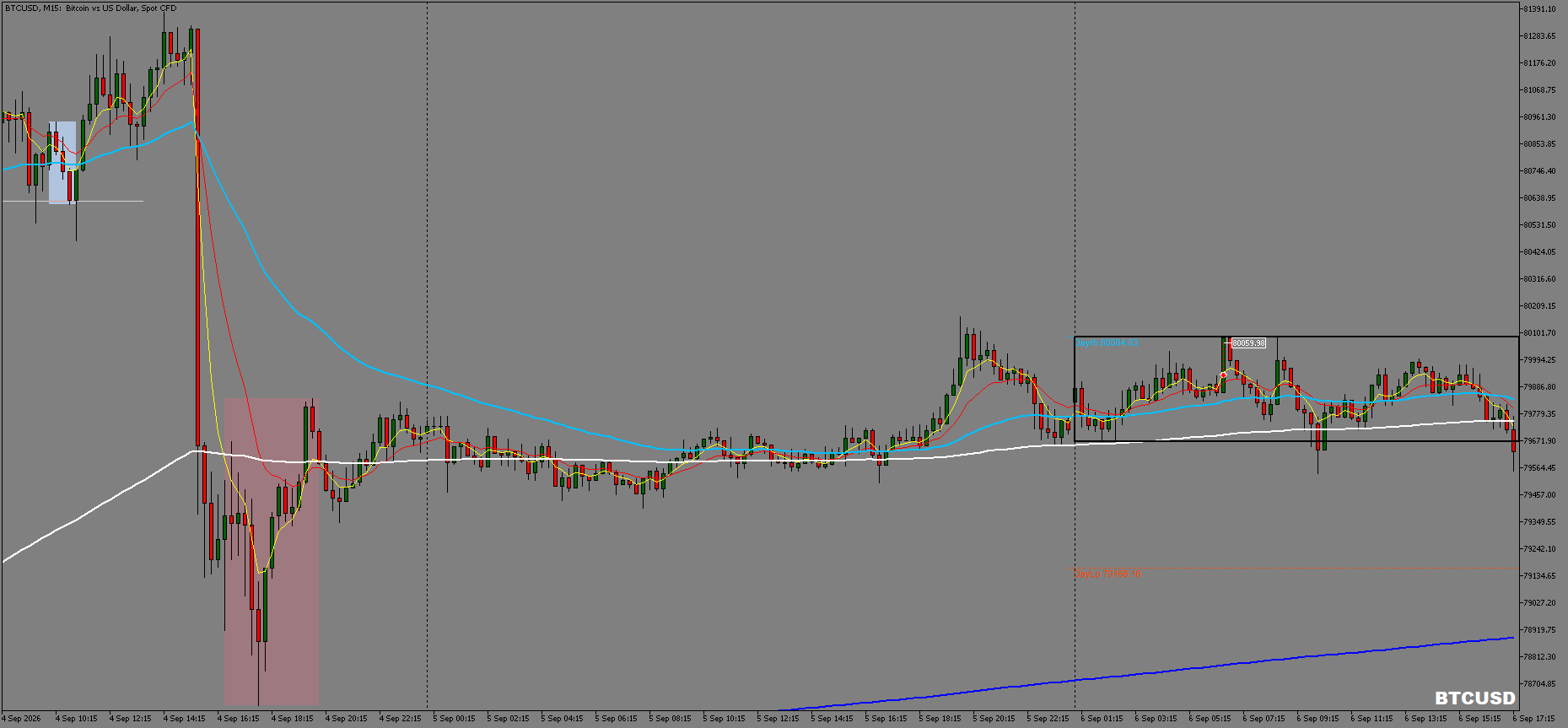Select the 79671.90 price level label
The width and height of the screenshot is (1568, 728).
click(1539, 441)
